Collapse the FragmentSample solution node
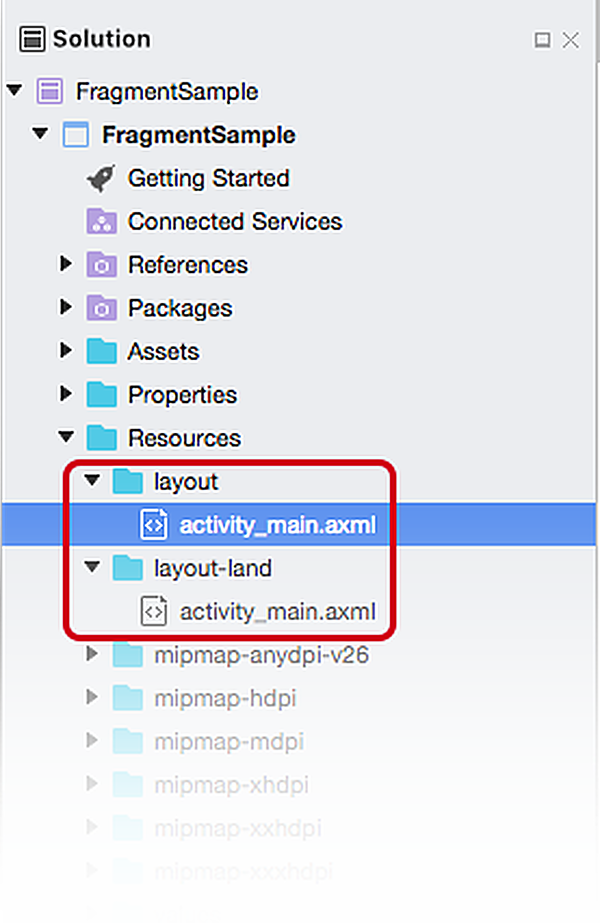Viewport: 600px width, 923px height. point(14,91)
